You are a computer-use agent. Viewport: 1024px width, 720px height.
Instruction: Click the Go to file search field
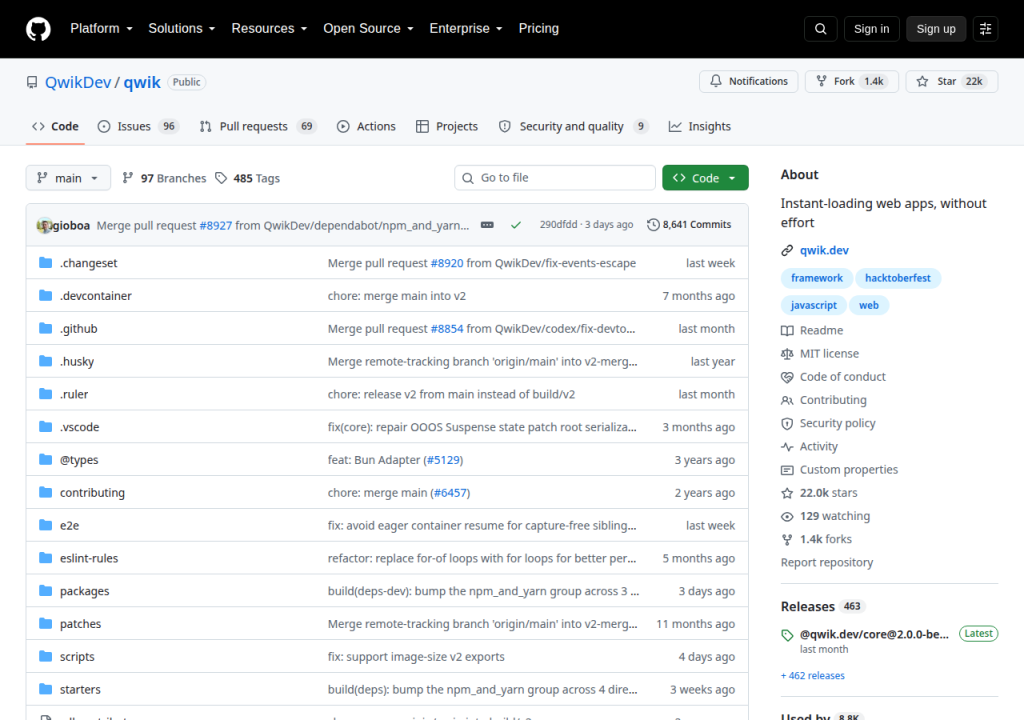tap(554, 178)
